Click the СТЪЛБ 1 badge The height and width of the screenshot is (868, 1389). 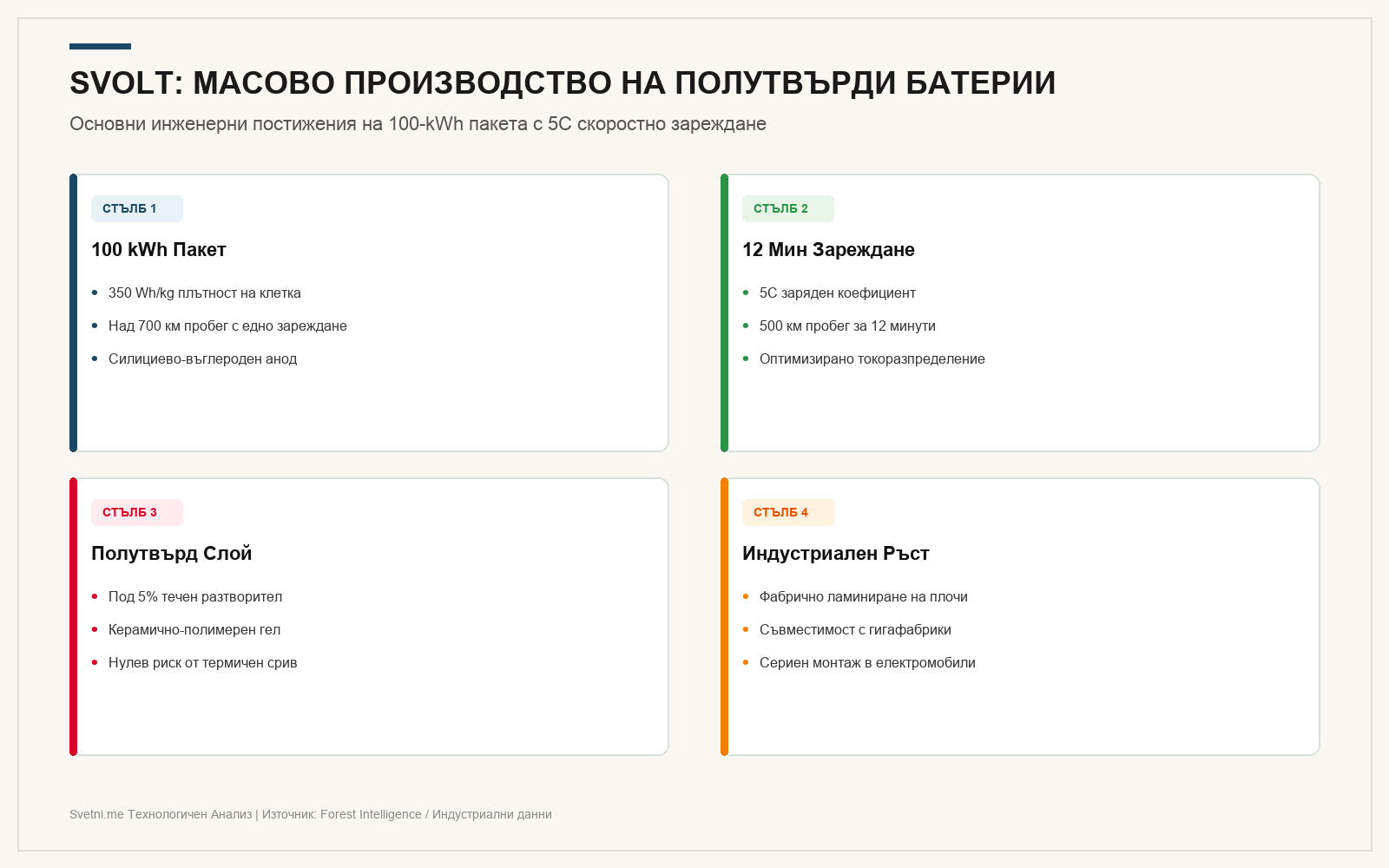(137, 208)
